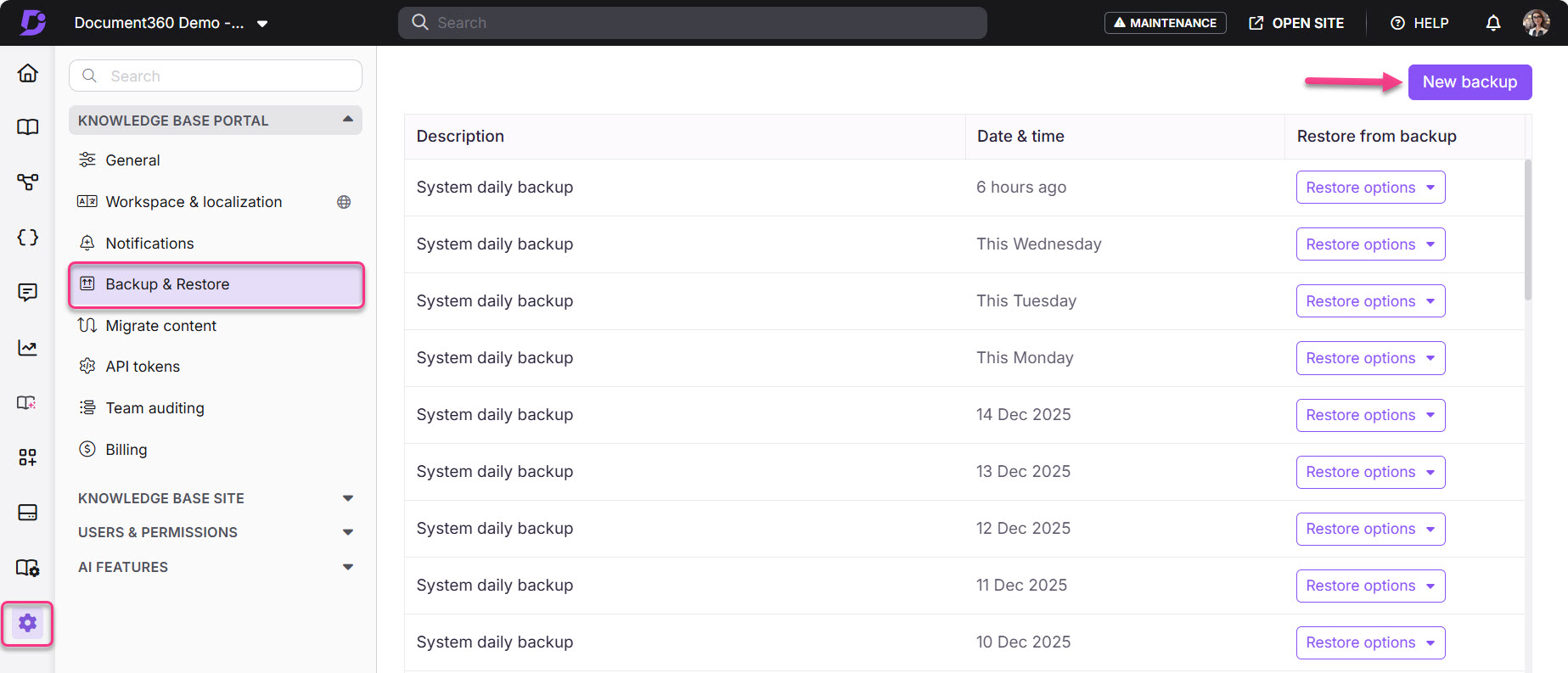This screenshot has width=1568, height=673.
Task: Click the magnifier icon in top search bar
Action: coord(419,22)
